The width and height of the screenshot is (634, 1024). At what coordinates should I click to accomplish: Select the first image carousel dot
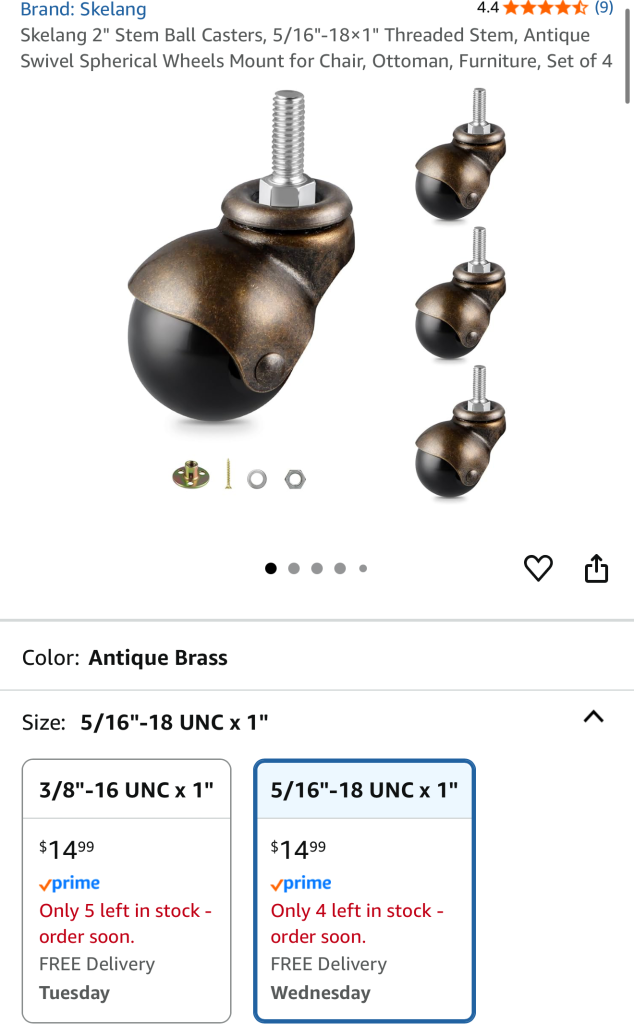(x=271, y=569)
